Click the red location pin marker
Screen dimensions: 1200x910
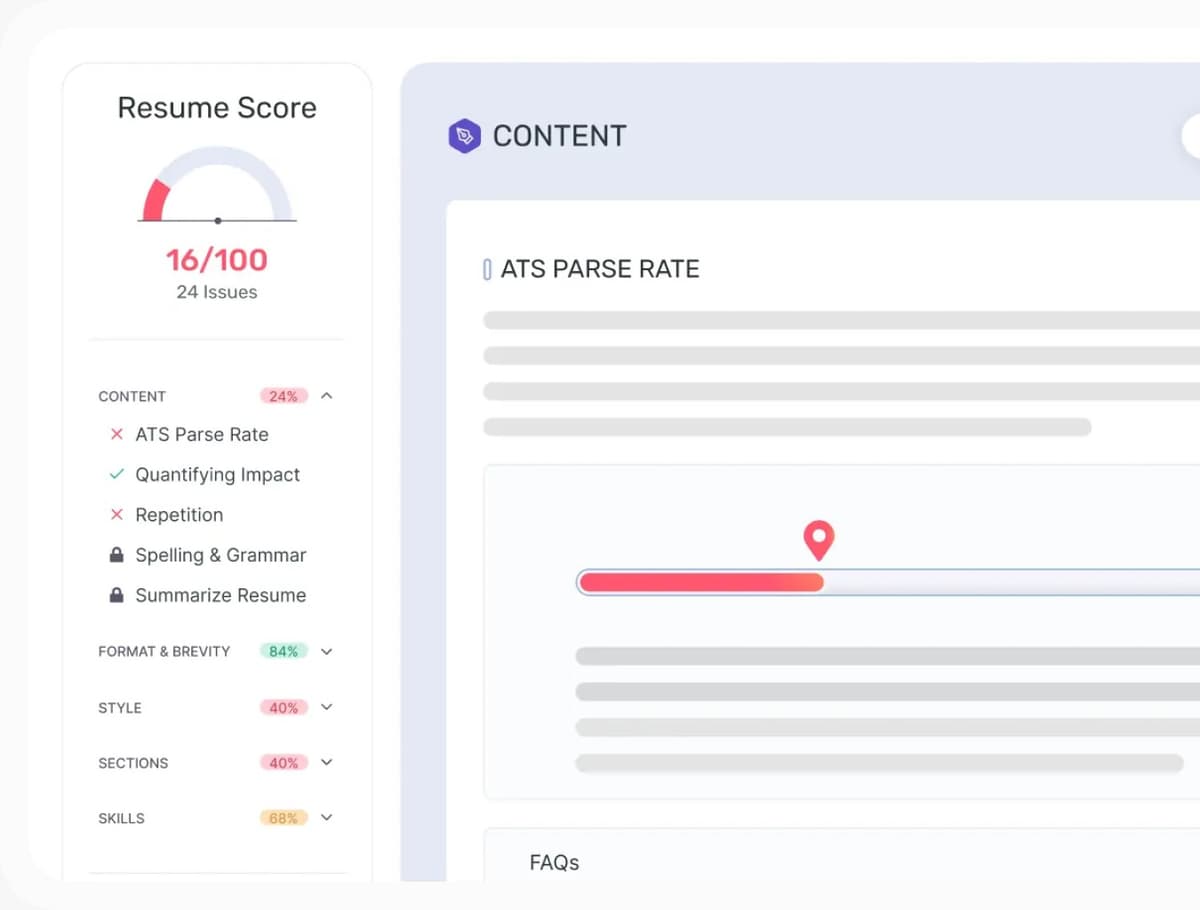pos(819,540)
